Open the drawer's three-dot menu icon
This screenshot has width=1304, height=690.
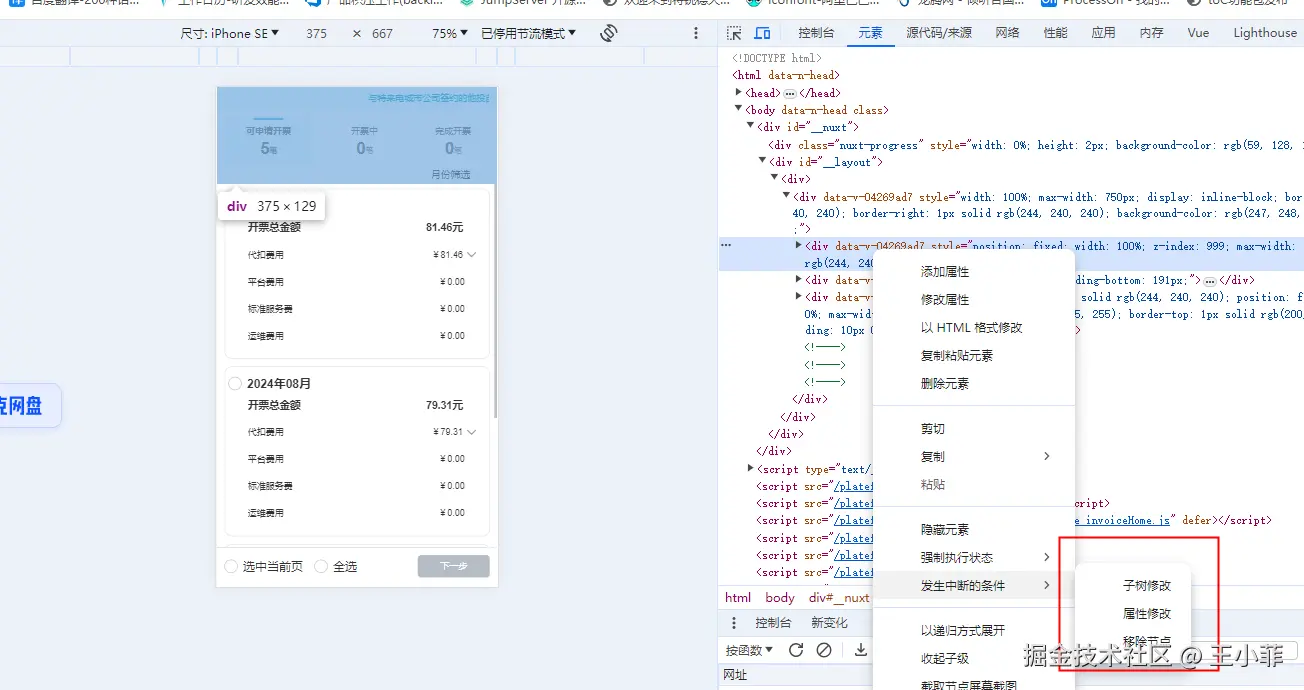click(x=734, y=623)
